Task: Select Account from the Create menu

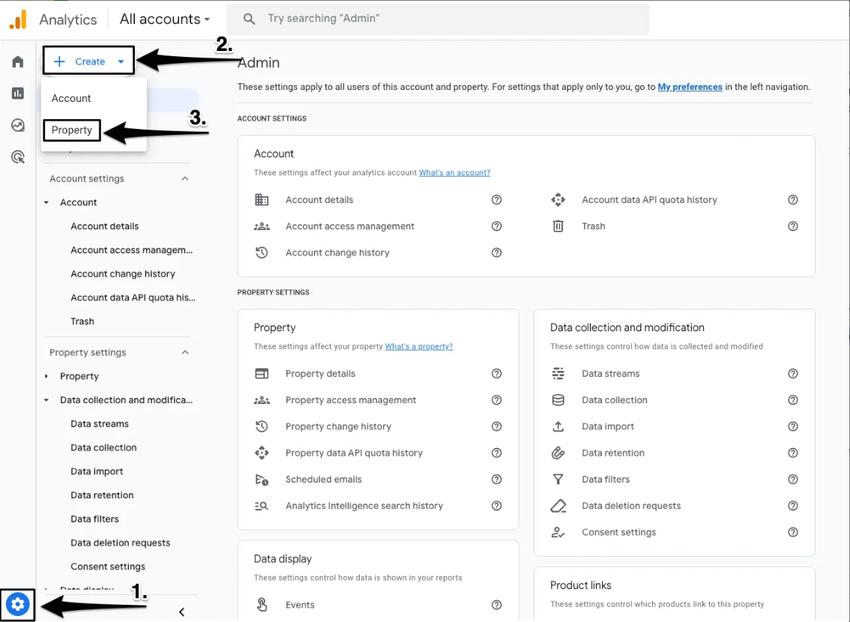Action: (71, 98)
